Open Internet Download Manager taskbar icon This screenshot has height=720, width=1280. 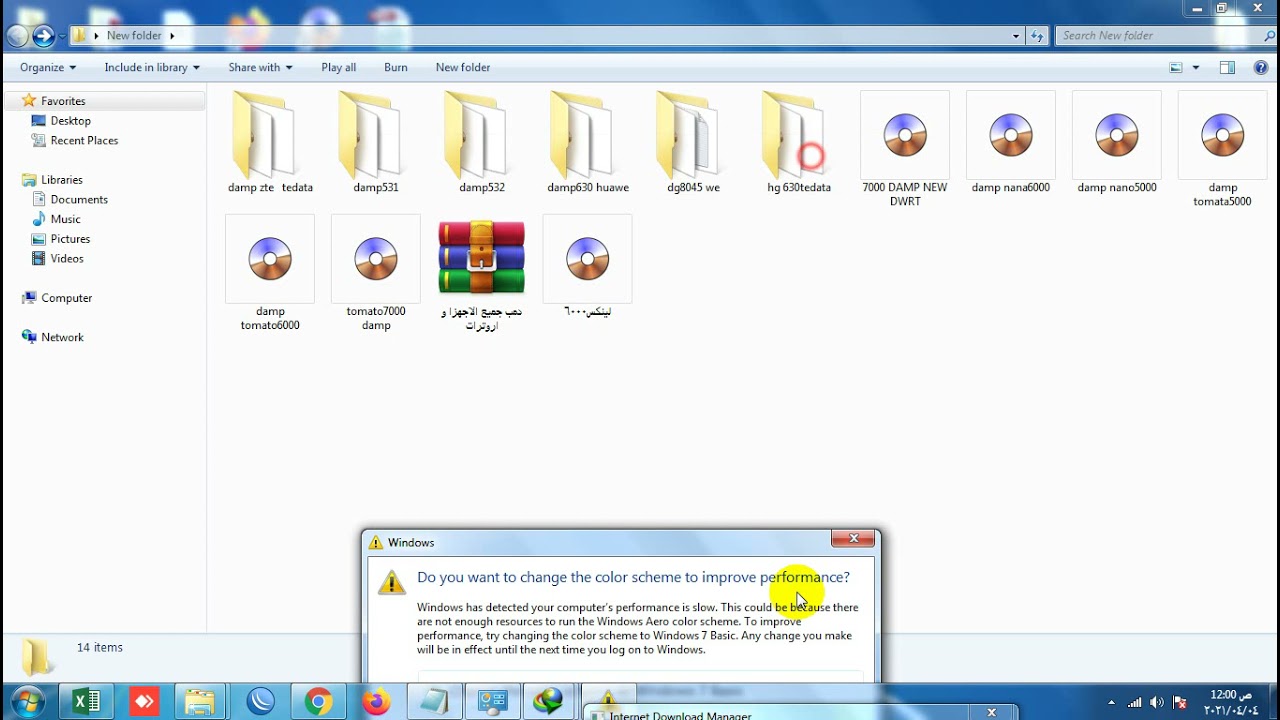549,702
